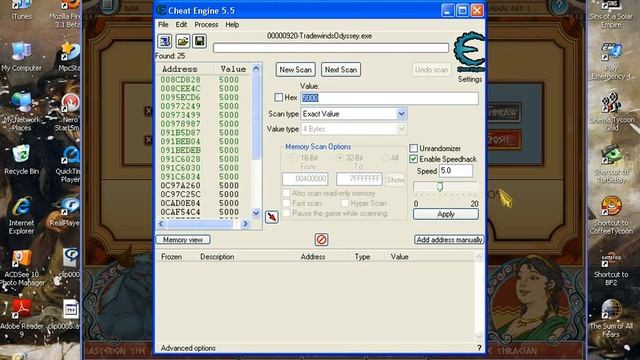Click the red arrow add-to-list icon
640x360 pixels.
[272, 217]
